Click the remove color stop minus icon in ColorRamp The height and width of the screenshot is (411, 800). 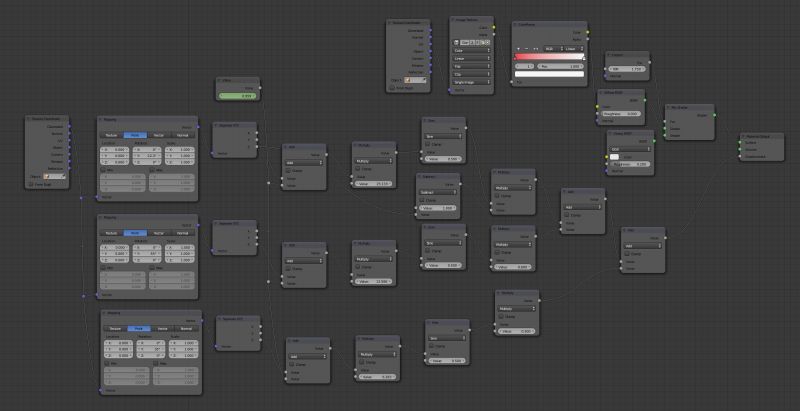pyautogui.click(x=527, y=48)
